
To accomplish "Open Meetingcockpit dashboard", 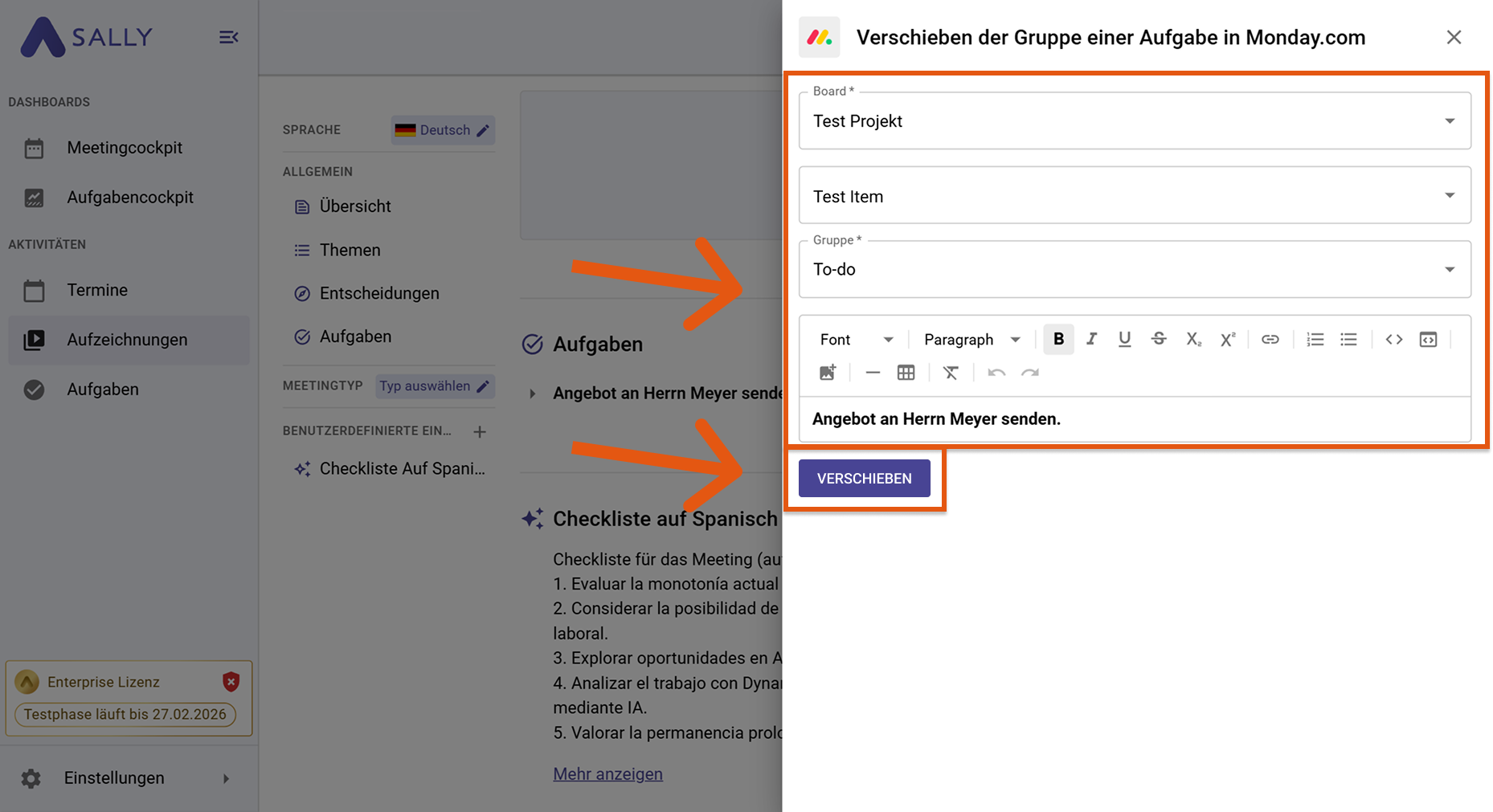I will pyautogui.click(x=125, y=148).
